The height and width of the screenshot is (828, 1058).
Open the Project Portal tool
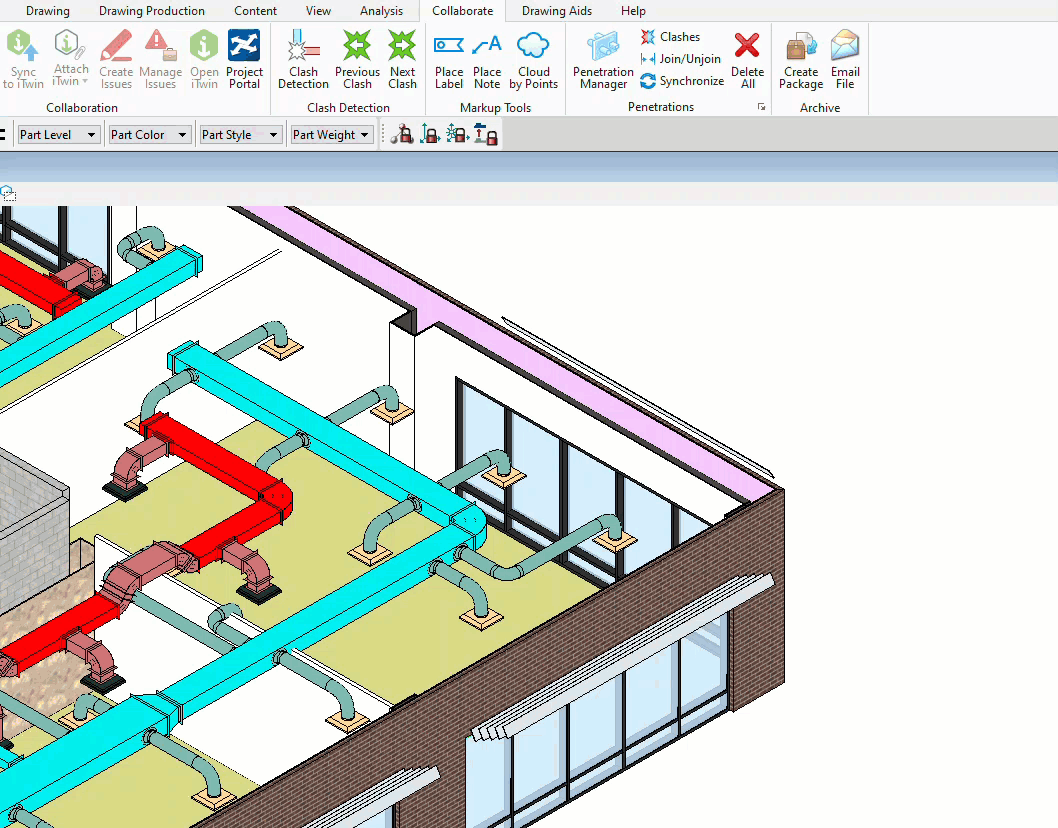coord(244,59)
